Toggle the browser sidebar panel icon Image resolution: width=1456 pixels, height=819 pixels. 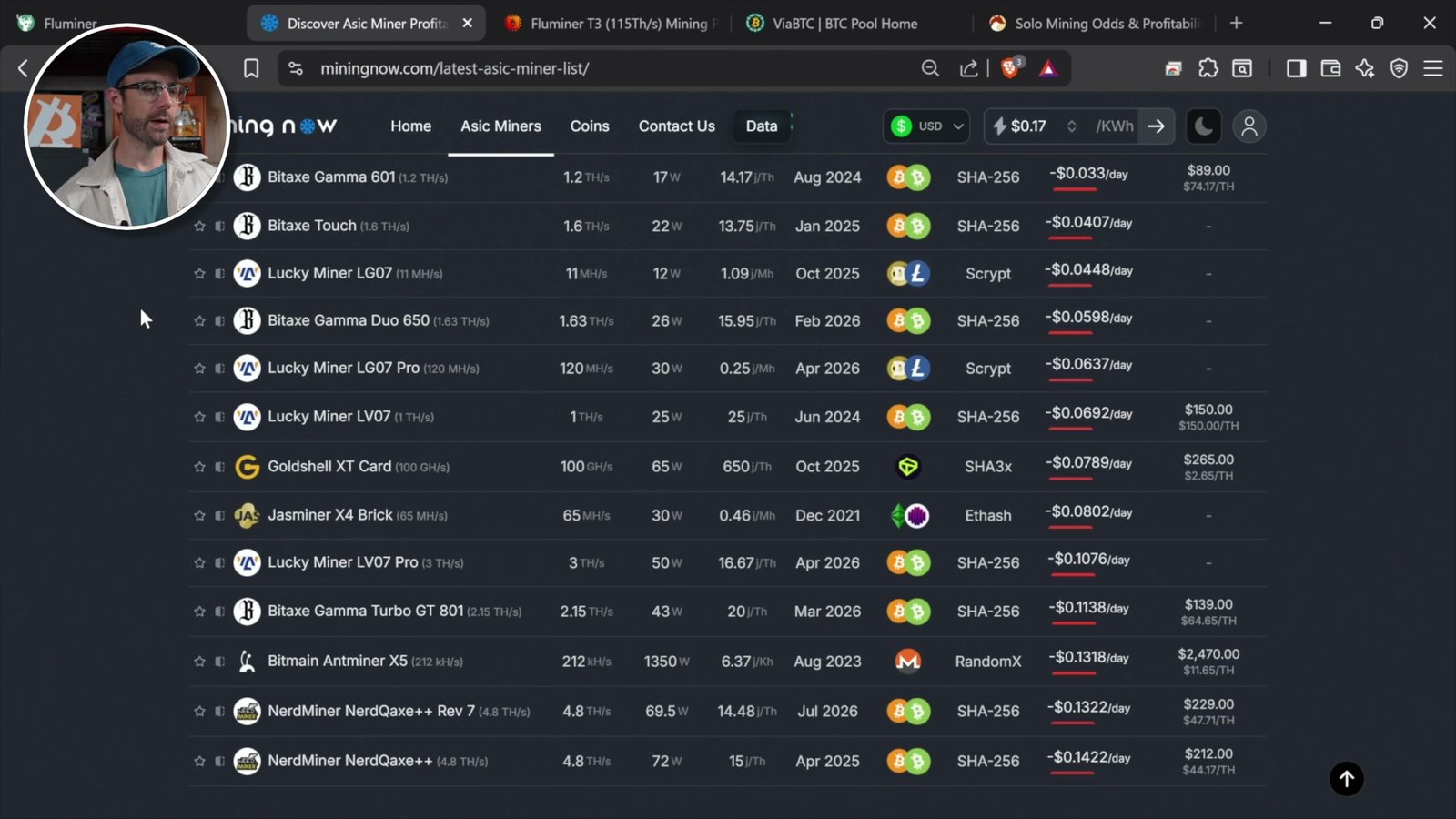coord(1296,68)
